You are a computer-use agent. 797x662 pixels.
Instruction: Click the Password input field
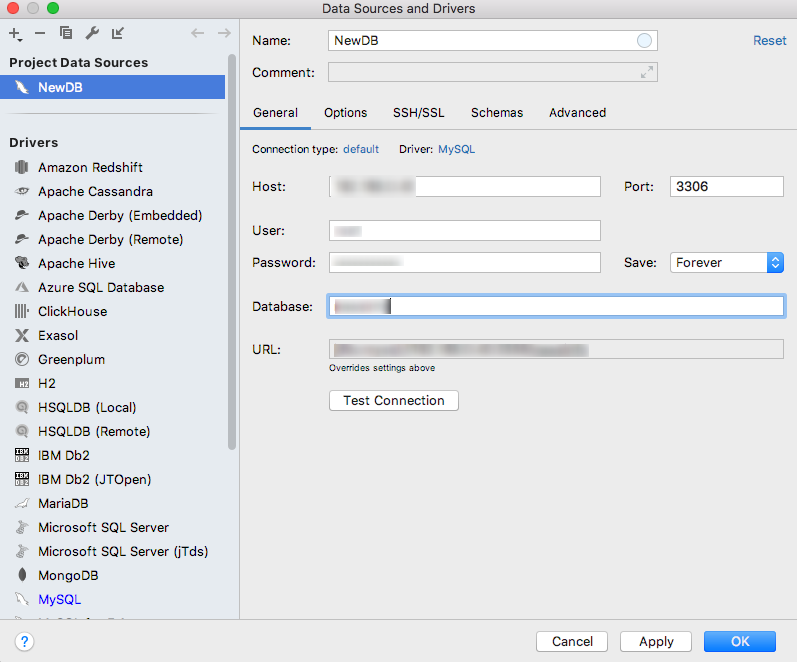tap(465, 262)
